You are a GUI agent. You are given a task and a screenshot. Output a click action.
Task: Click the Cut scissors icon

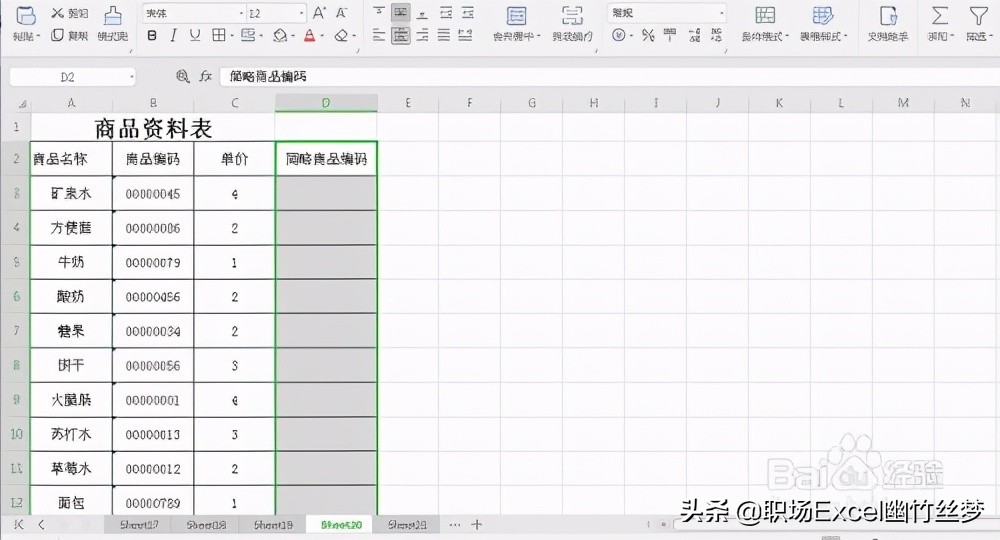57,13
